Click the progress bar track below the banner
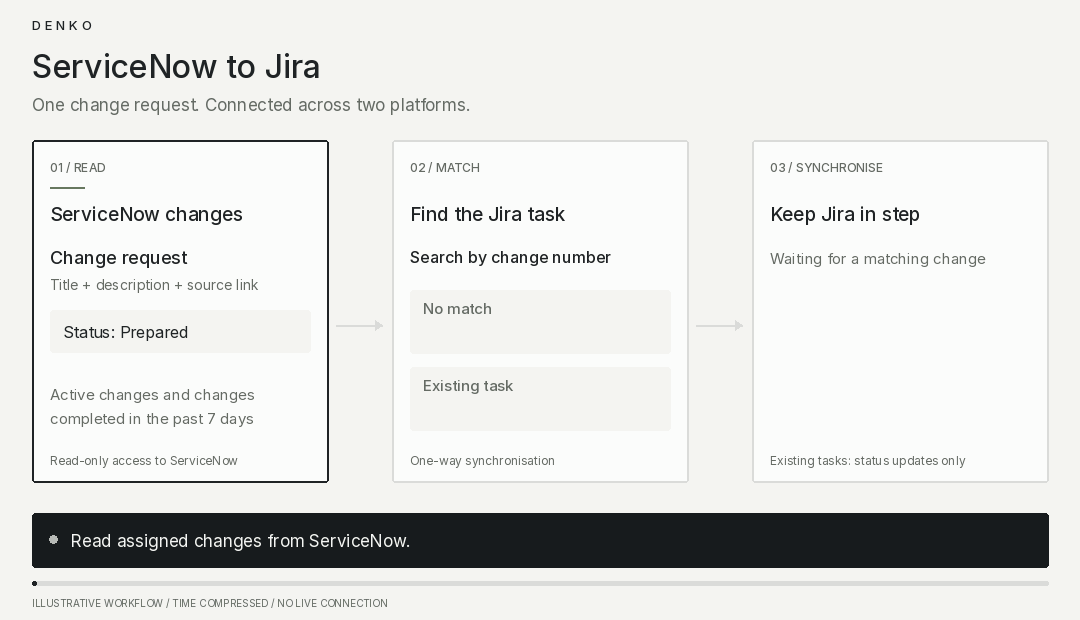This screenshot has height=620, width=1080. [x=541, y=583]
